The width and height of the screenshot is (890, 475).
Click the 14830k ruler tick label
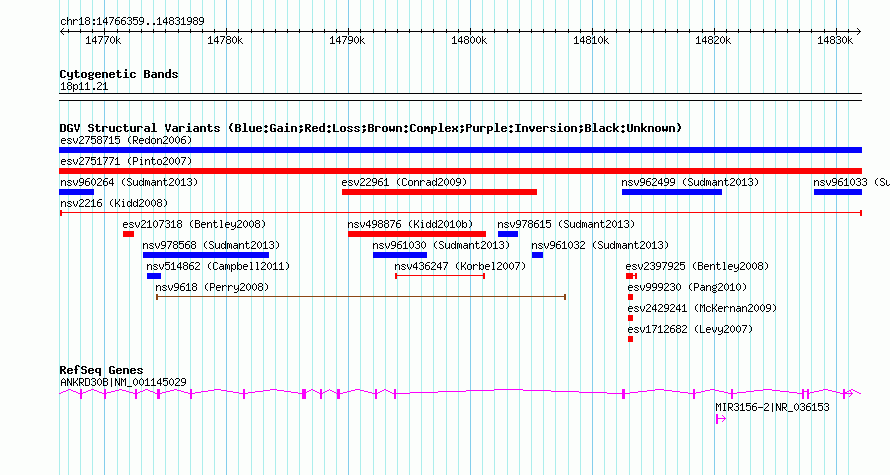[836, 41]
